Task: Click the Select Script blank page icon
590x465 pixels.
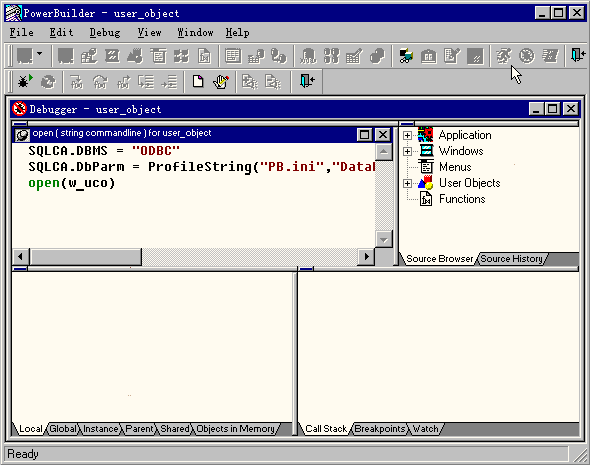Action: point(198,82)
